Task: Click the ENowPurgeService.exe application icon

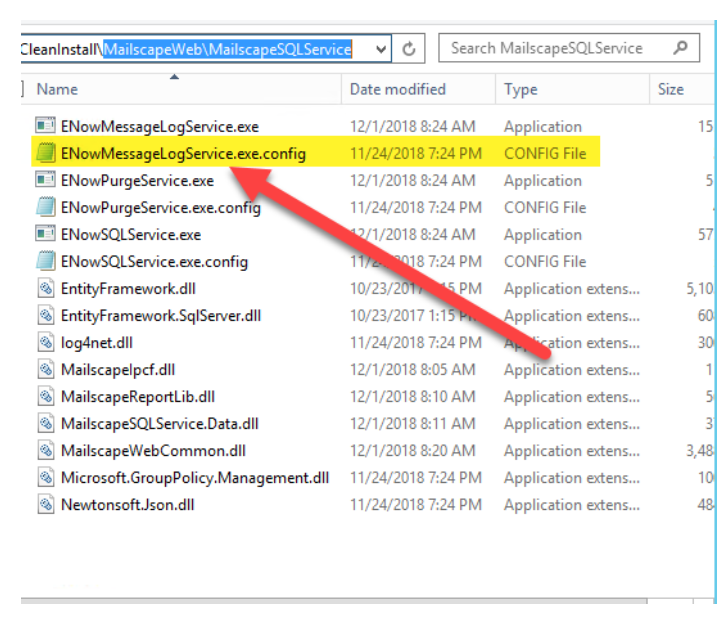Action: [x=45, y=179]
